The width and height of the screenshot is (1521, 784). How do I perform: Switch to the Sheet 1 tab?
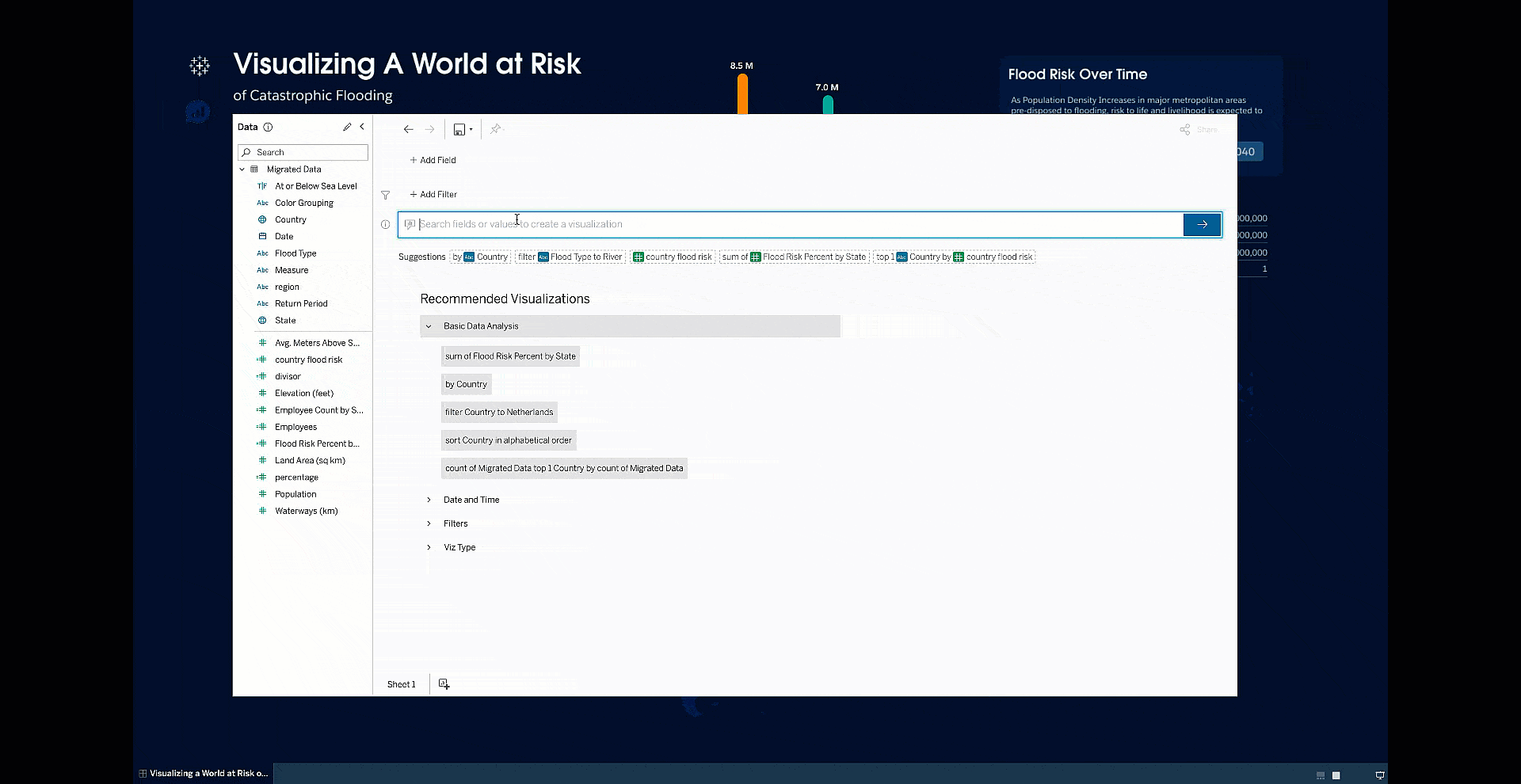pos(401,684)
